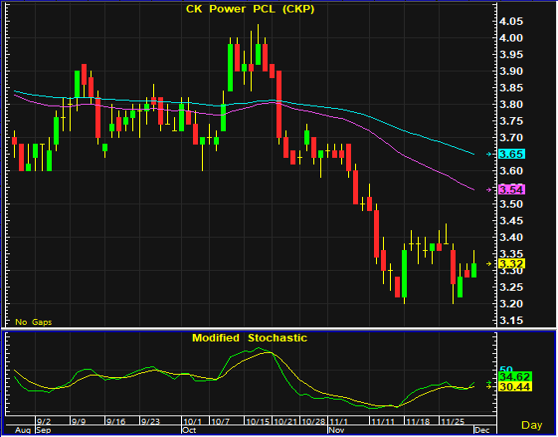This screenshot has width=558, height=437.
Task: Select the 9/23 date axis label
Action: (x=151, y=422)
